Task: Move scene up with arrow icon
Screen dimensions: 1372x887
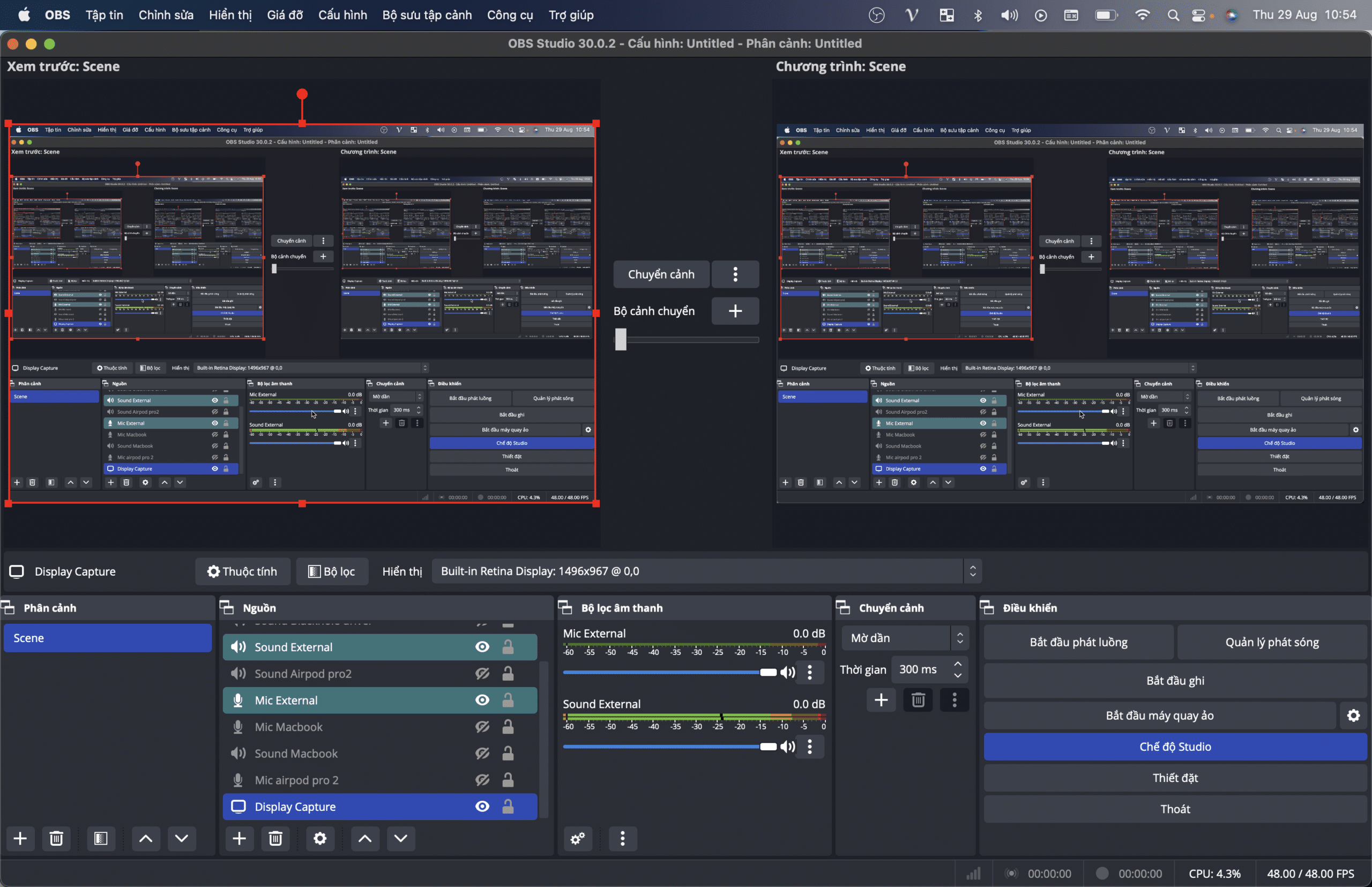Action: [146, 838]
